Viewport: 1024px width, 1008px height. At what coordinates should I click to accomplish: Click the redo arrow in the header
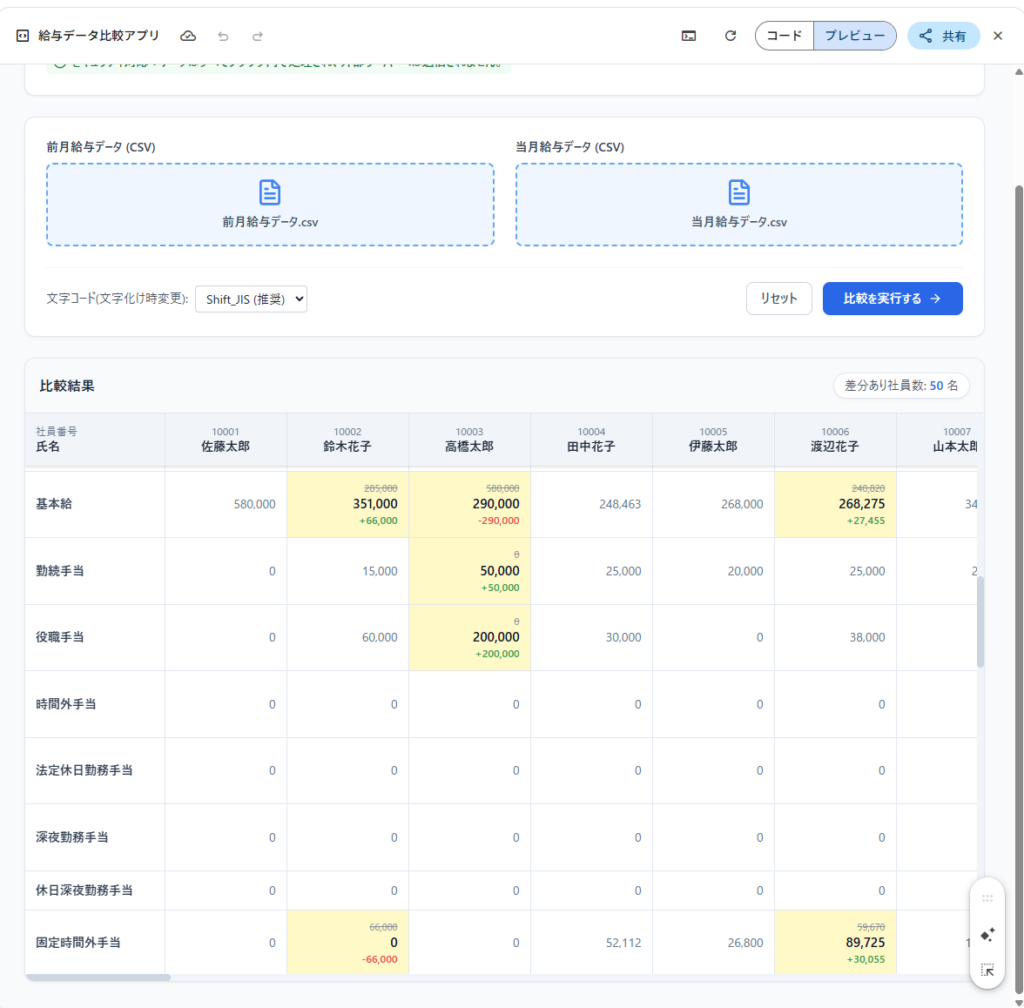[257, 36]
